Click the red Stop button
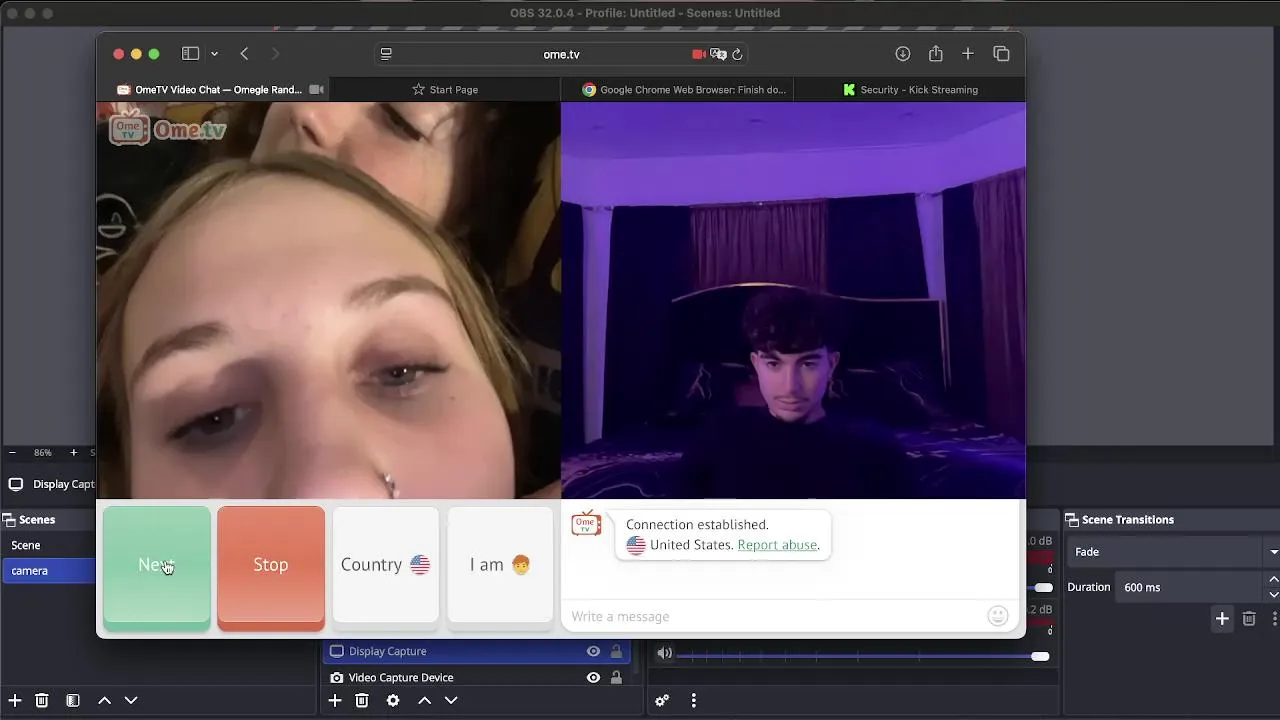This screenshot has width=1280, height=720. [271, 568]
